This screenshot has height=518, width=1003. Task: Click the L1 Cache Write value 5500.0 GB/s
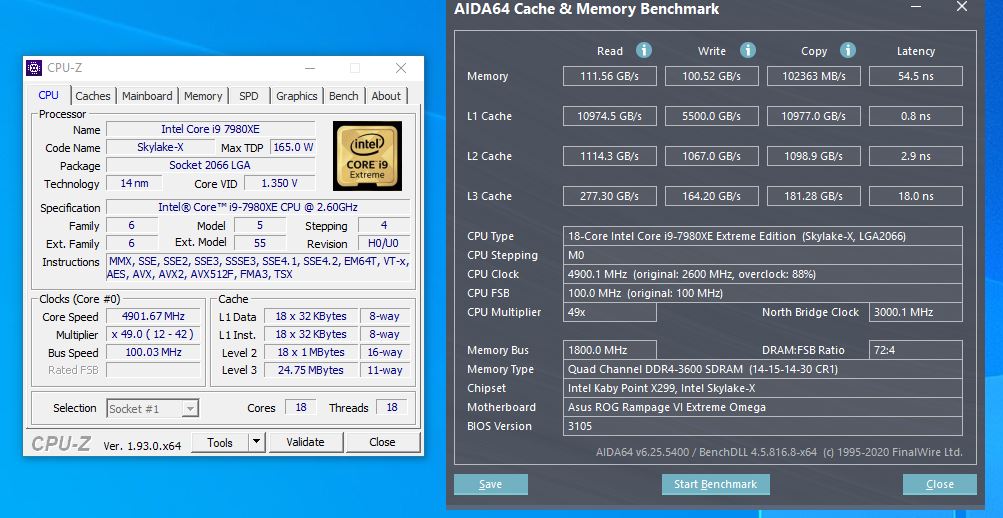coord(712,116)
